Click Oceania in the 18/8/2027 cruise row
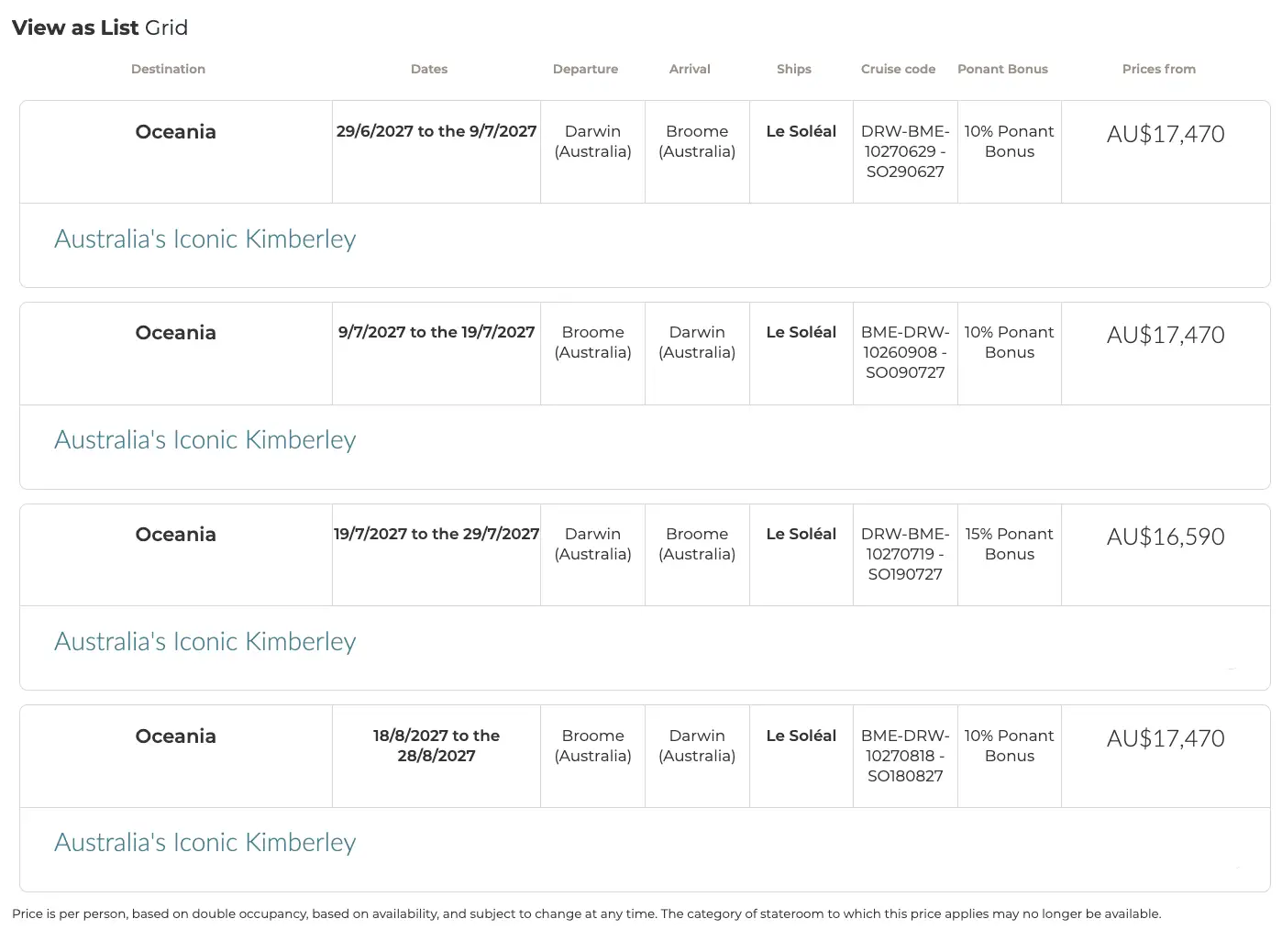The image size is (1282, 952). point(176,736)
